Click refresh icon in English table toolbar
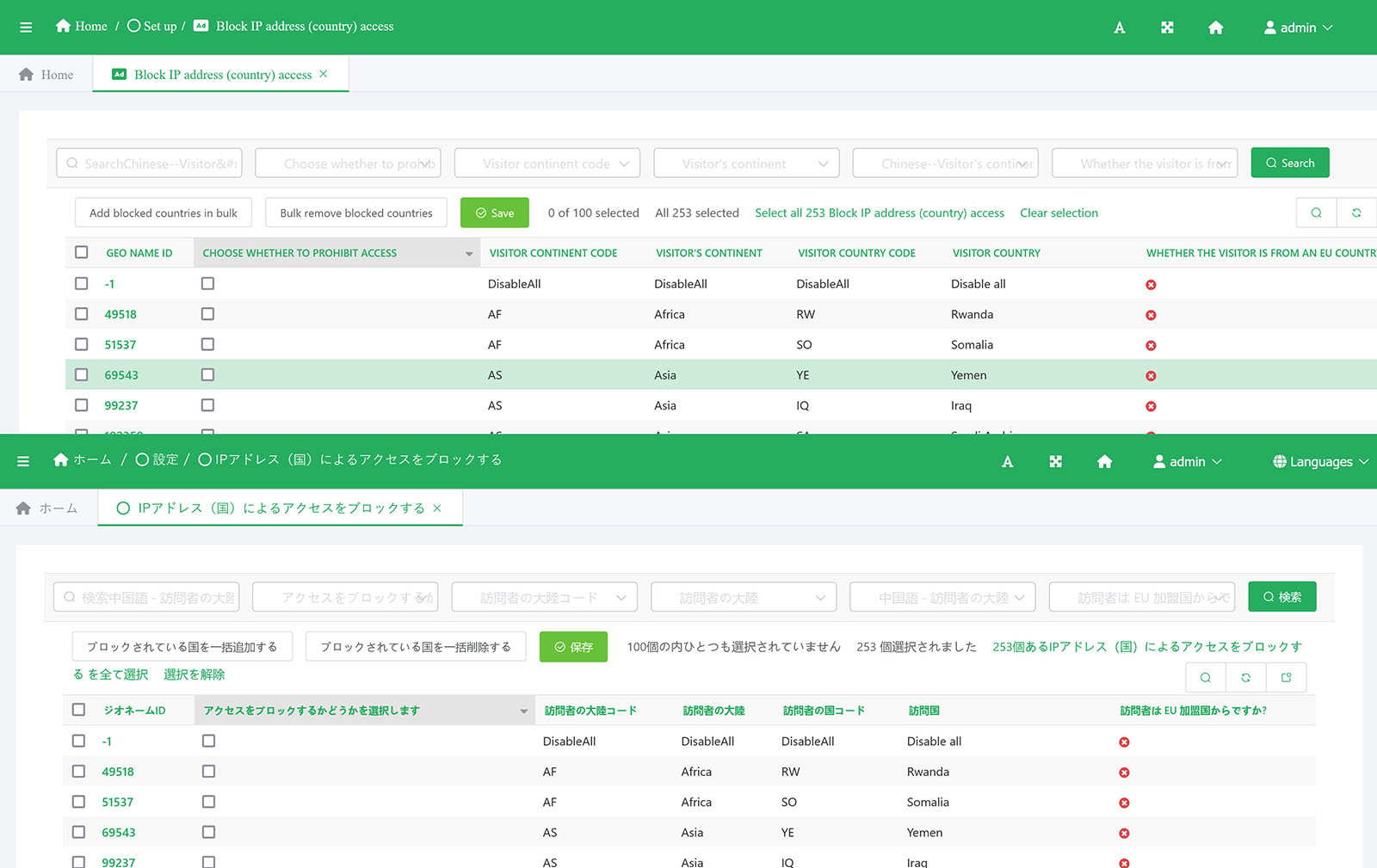Image resolution: width=1377 pixels, height=868 pixels. tap(1356, 212)
